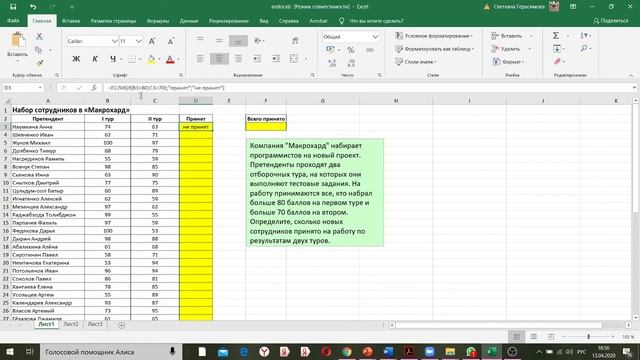Align text to right
Image resolution: width=640 pixels, height=360 pixels.
[x=238, y=59]
